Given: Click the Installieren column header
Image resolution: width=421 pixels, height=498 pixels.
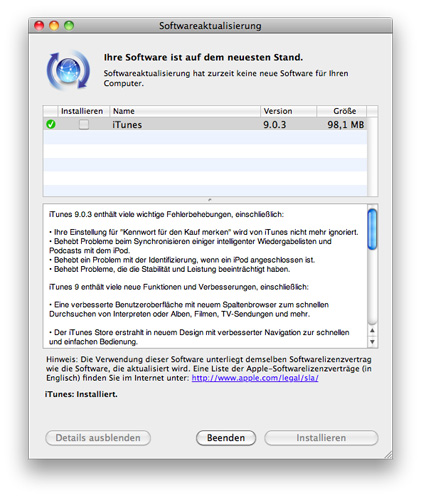Looking at the screenshot, I should 83,111.
